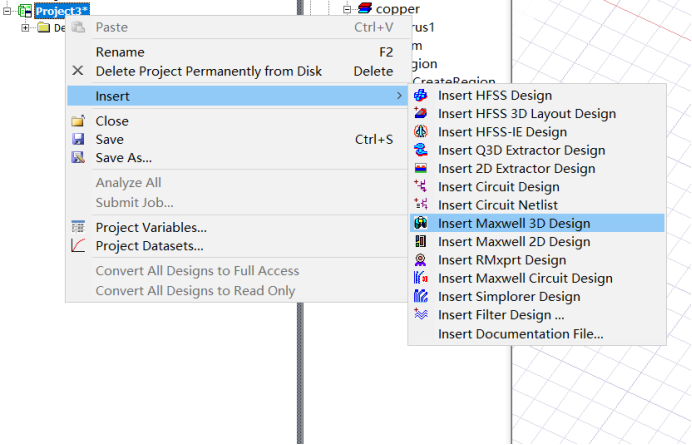Select Insert 2D Extractor Design

pos(537,169)
